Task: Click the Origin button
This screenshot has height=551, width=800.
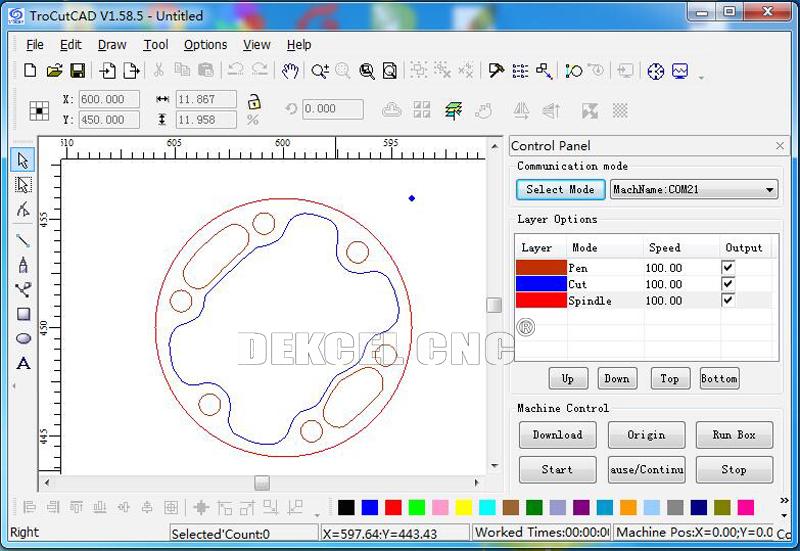Action: coord(646,435)
